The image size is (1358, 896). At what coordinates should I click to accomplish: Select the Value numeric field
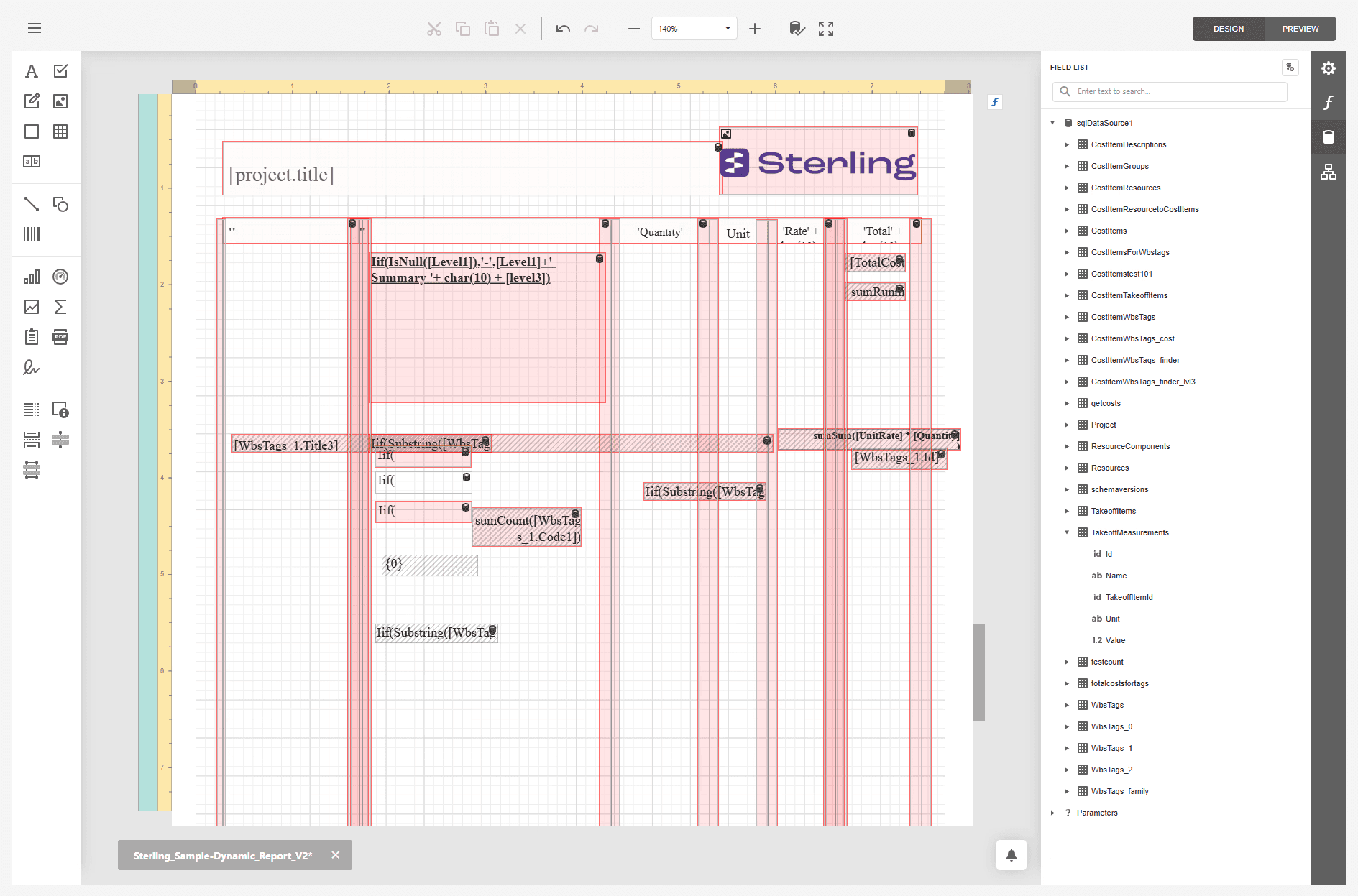1115,640
